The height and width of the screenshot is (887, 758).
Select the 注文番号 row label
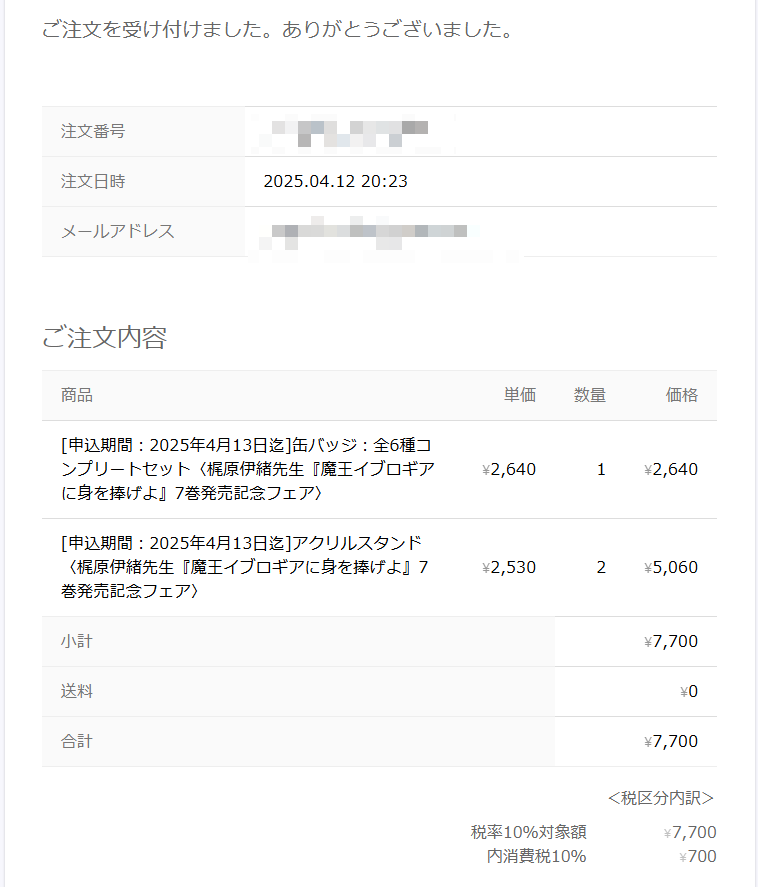(x=93, y=131)
